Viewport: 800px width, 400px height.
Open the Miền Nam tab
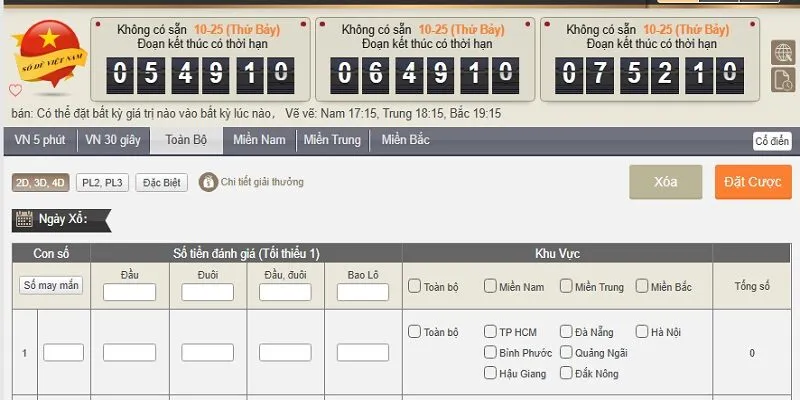pyautogui.click(x=259, y=140)
